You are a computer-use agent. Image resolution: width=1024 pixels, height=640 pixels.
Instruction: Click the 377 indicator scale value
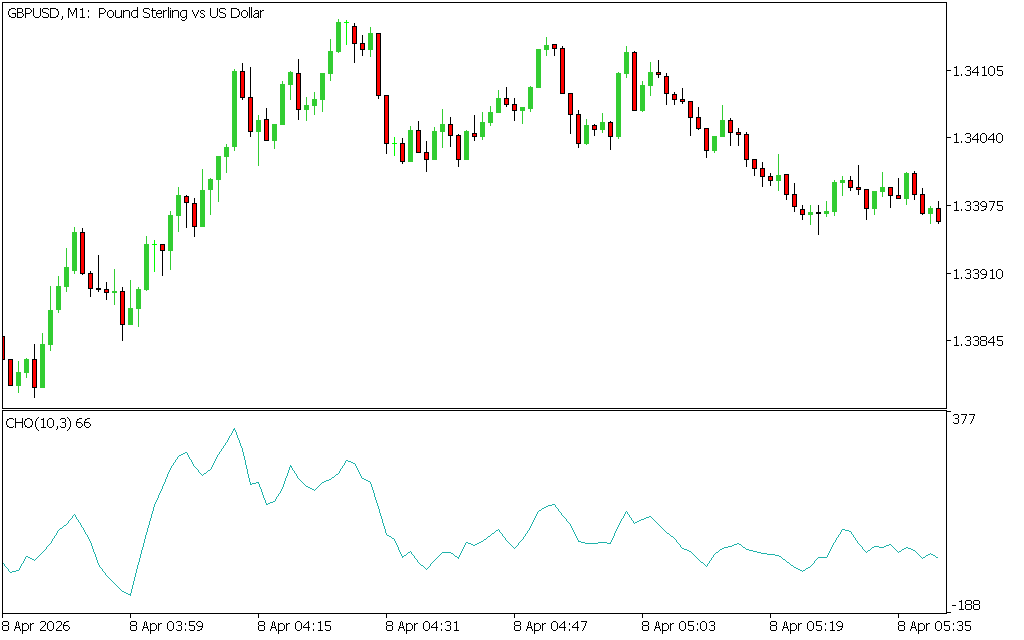(964, 419)
